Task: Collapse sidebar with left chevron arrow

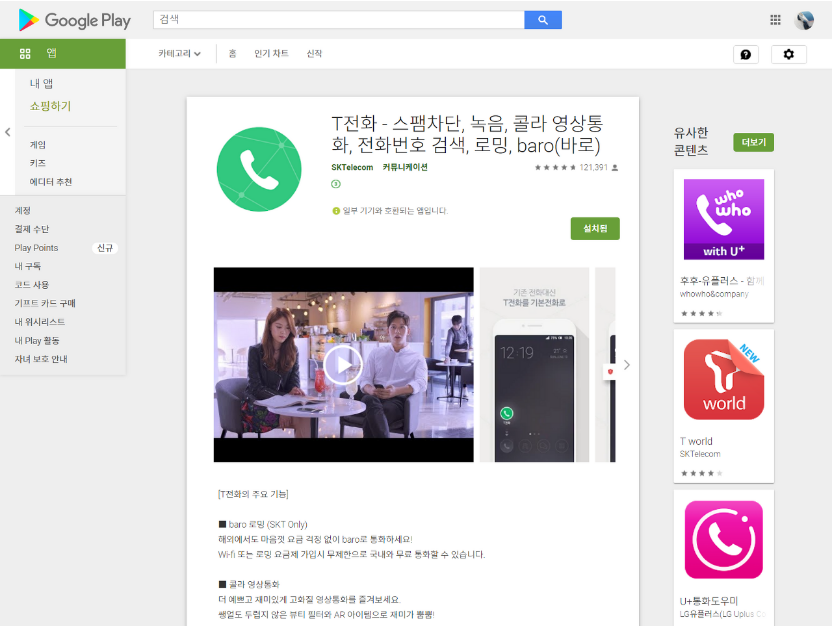Action: point(7,132)
